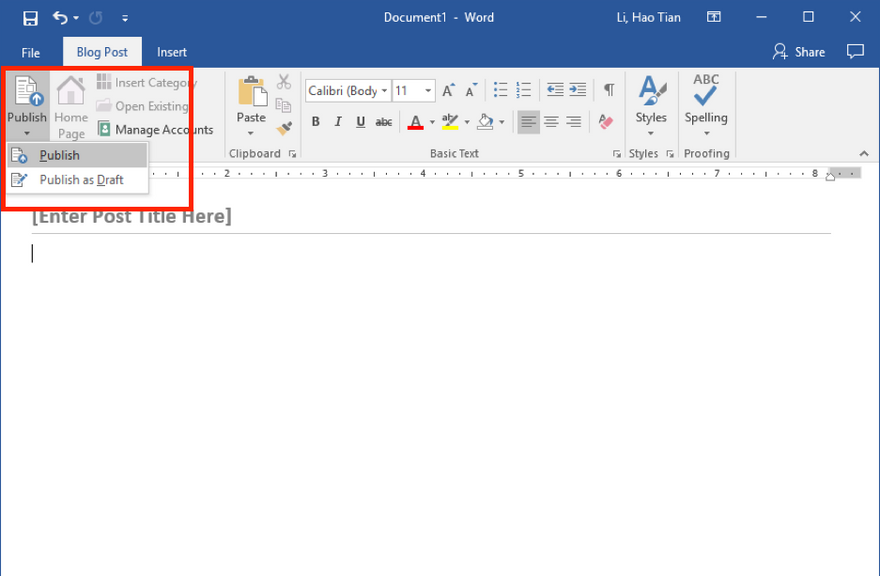This screenshot has height=576, width=880.
Task: Open the Comments speech bubble icon
Action: (x=855, y=52)
